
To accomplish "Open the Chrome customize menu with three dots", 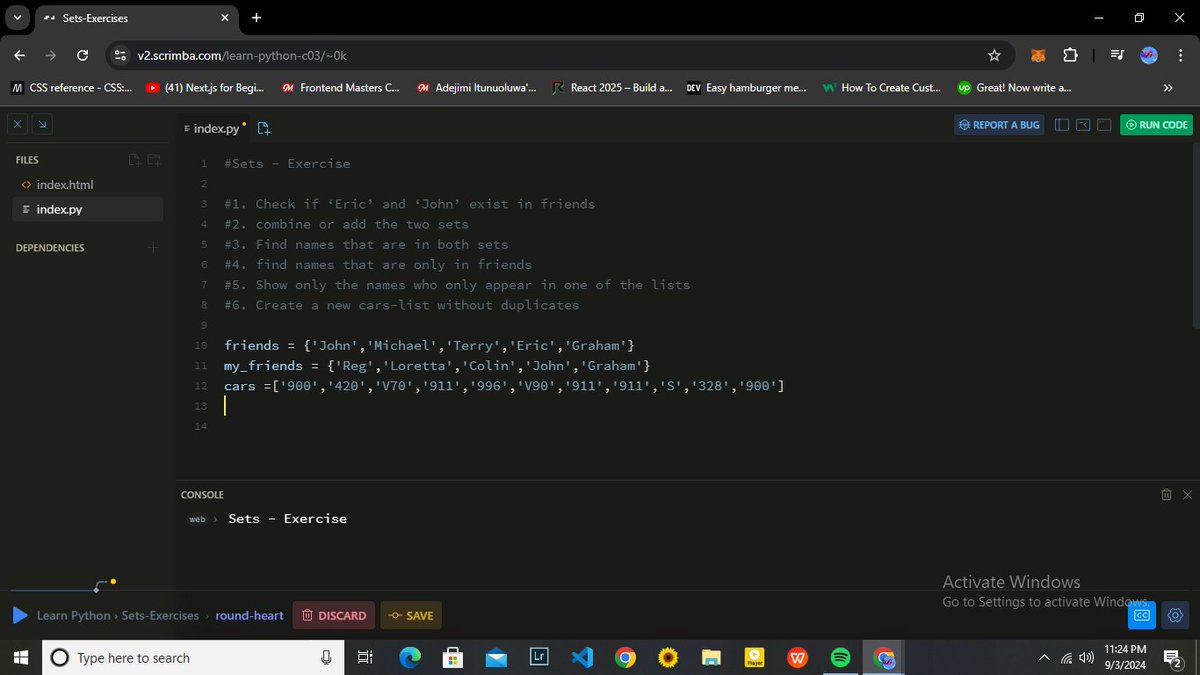I will pos(1181,55).
